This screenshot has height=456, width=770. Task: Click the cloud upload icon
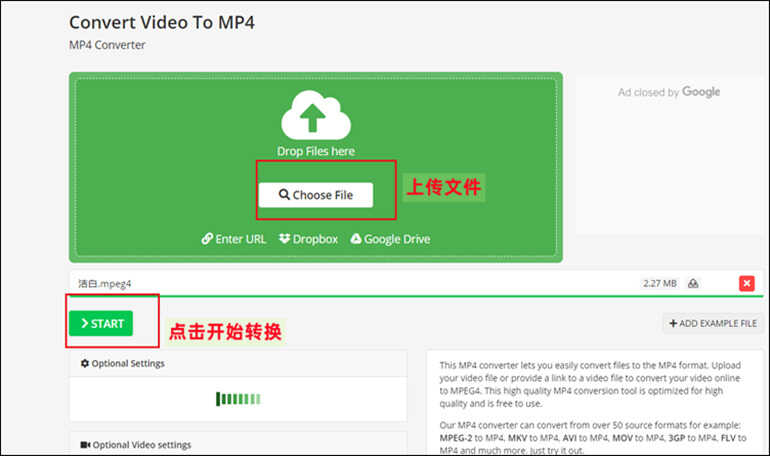pyautogui.click(x=315, y=115)
